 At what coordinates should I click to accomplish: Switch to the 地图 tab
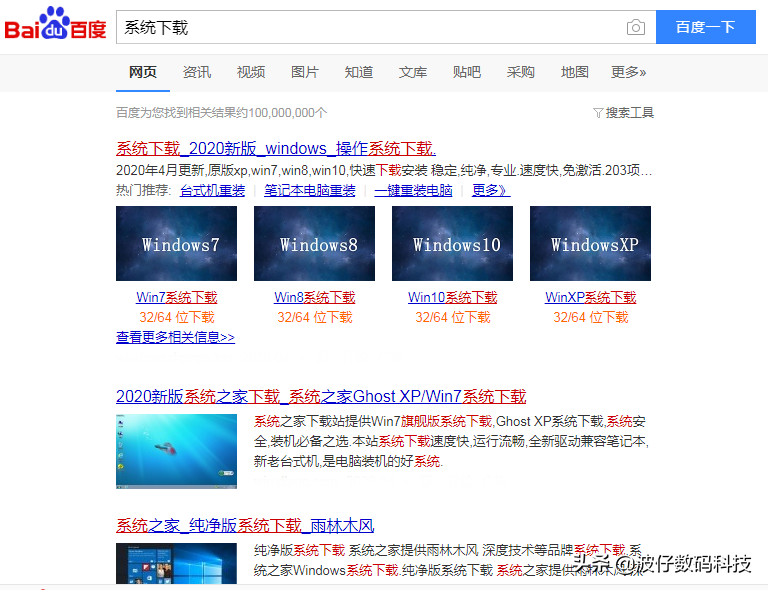click(575, 72)
